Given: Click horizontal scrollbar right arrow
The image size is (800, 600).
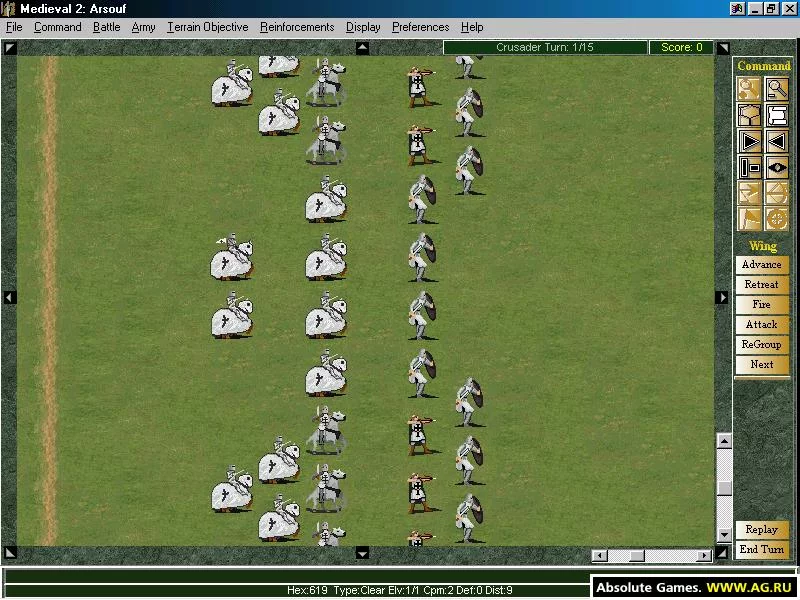Looking at the screenshot, I should (704, 555).
